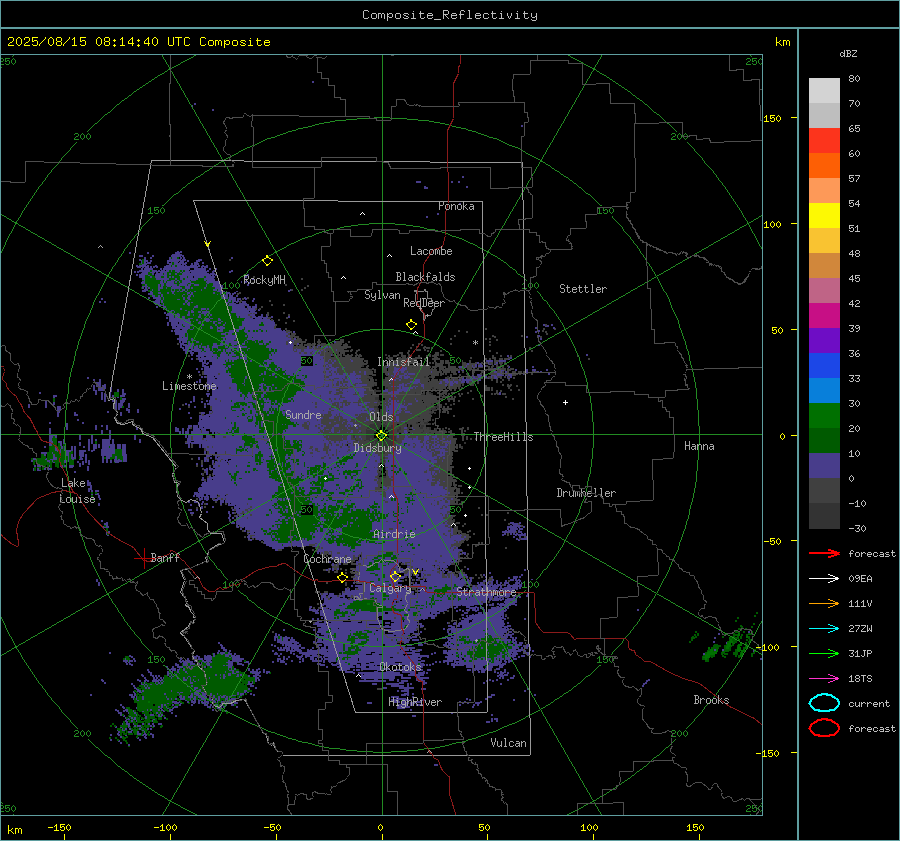Select the orange 111V arrow icon
This screenshot has height=841, width=900.
(824, 603)
